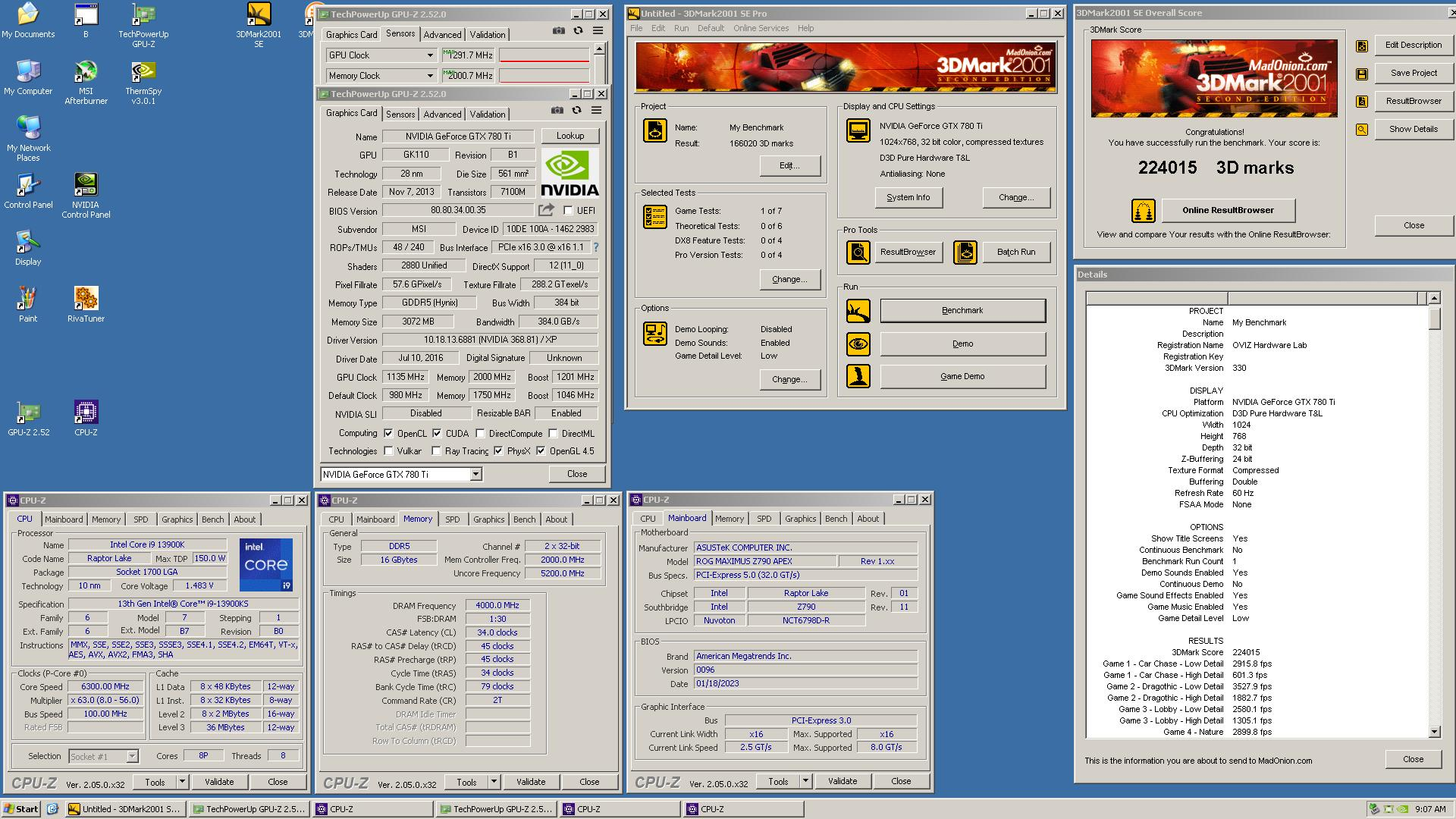The height and width of the screenshot is (819, 1456).
Task: Open MSI Afterburner desktop icon
Action: [x=86, y=83]
